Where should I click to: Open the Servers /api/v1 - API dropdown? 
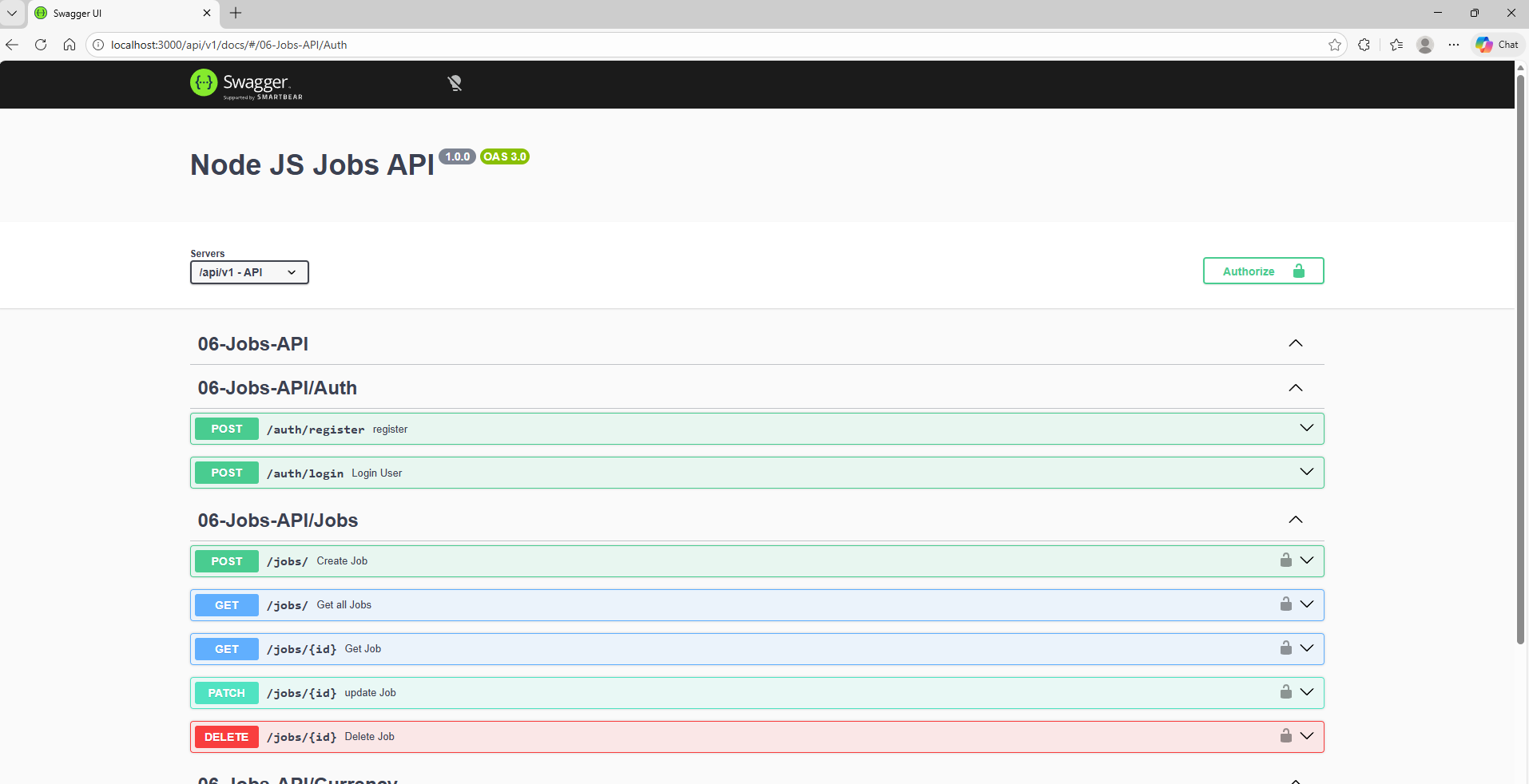249,272
